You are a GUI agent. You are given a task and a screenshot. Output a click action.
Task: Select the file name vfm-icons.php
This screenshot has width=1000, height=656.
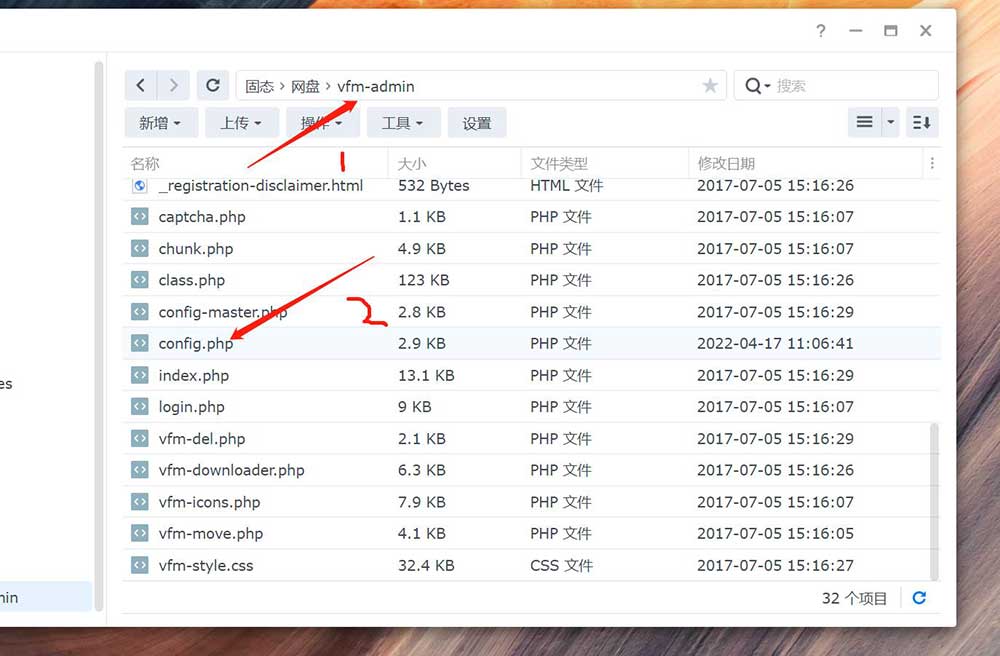coord(209,502)
